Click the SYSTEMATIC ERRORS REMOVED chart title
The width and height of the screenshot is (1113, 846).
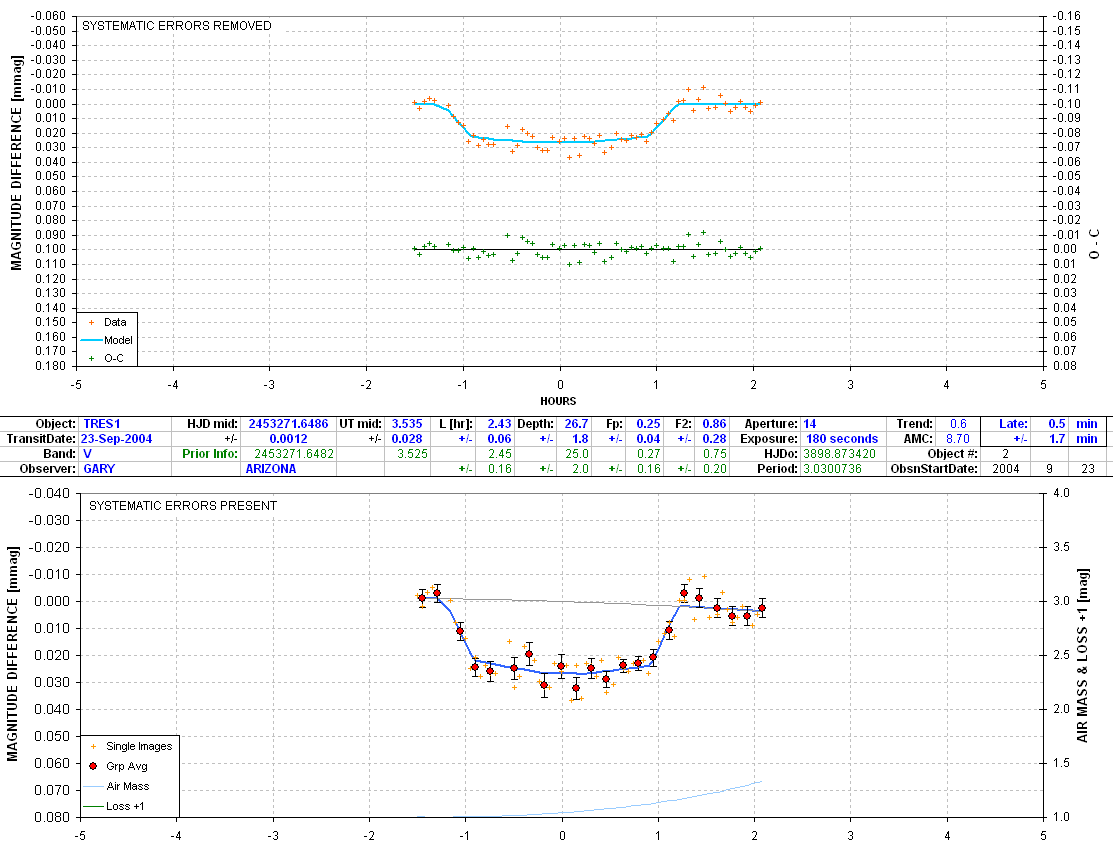(x=177, y=26)
